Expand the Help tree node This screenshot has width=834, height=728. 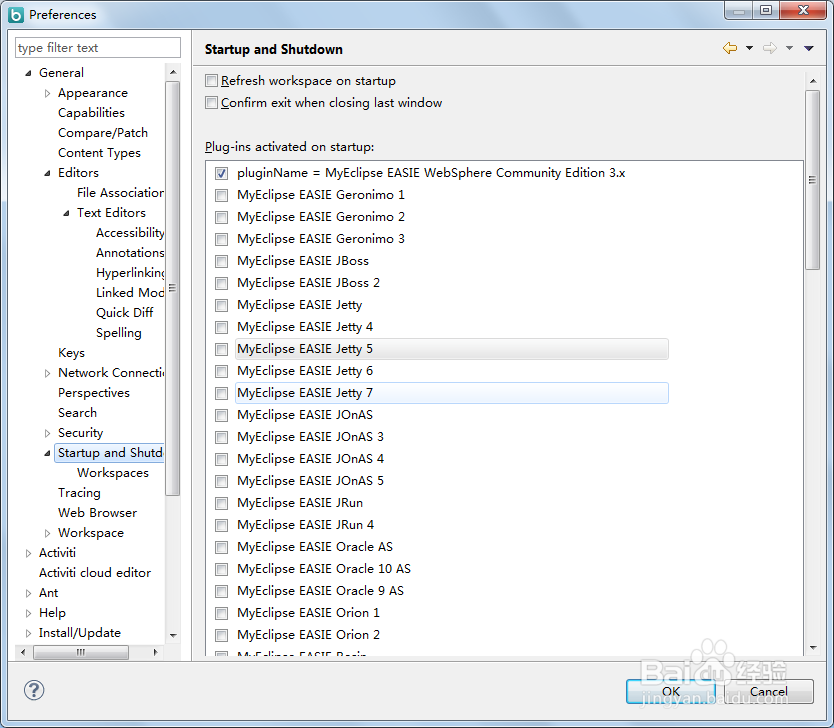pyautogui.click(x=28, y=613)
